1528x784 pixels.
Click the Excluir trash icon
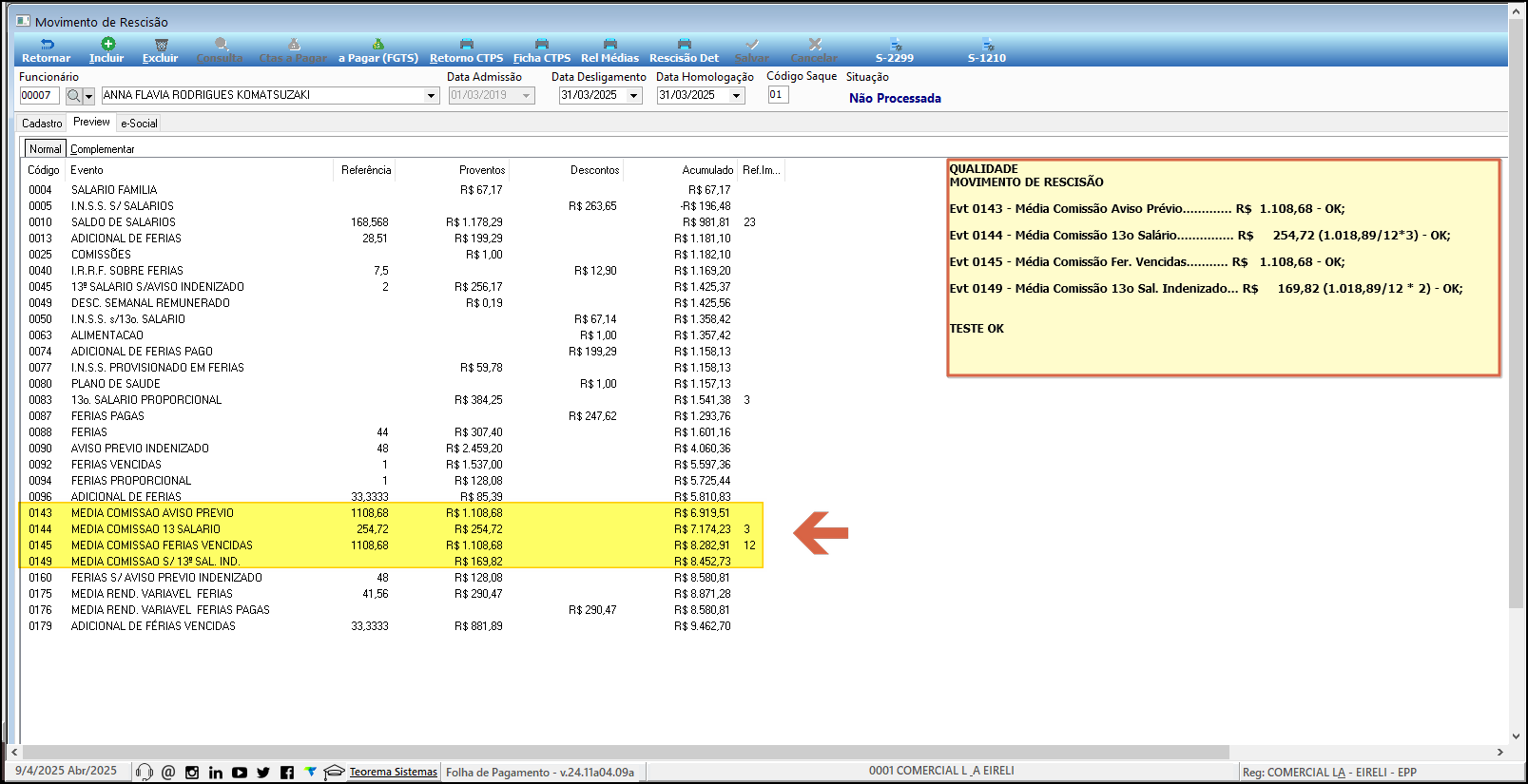pyautogui.click(x=161, y=45)
